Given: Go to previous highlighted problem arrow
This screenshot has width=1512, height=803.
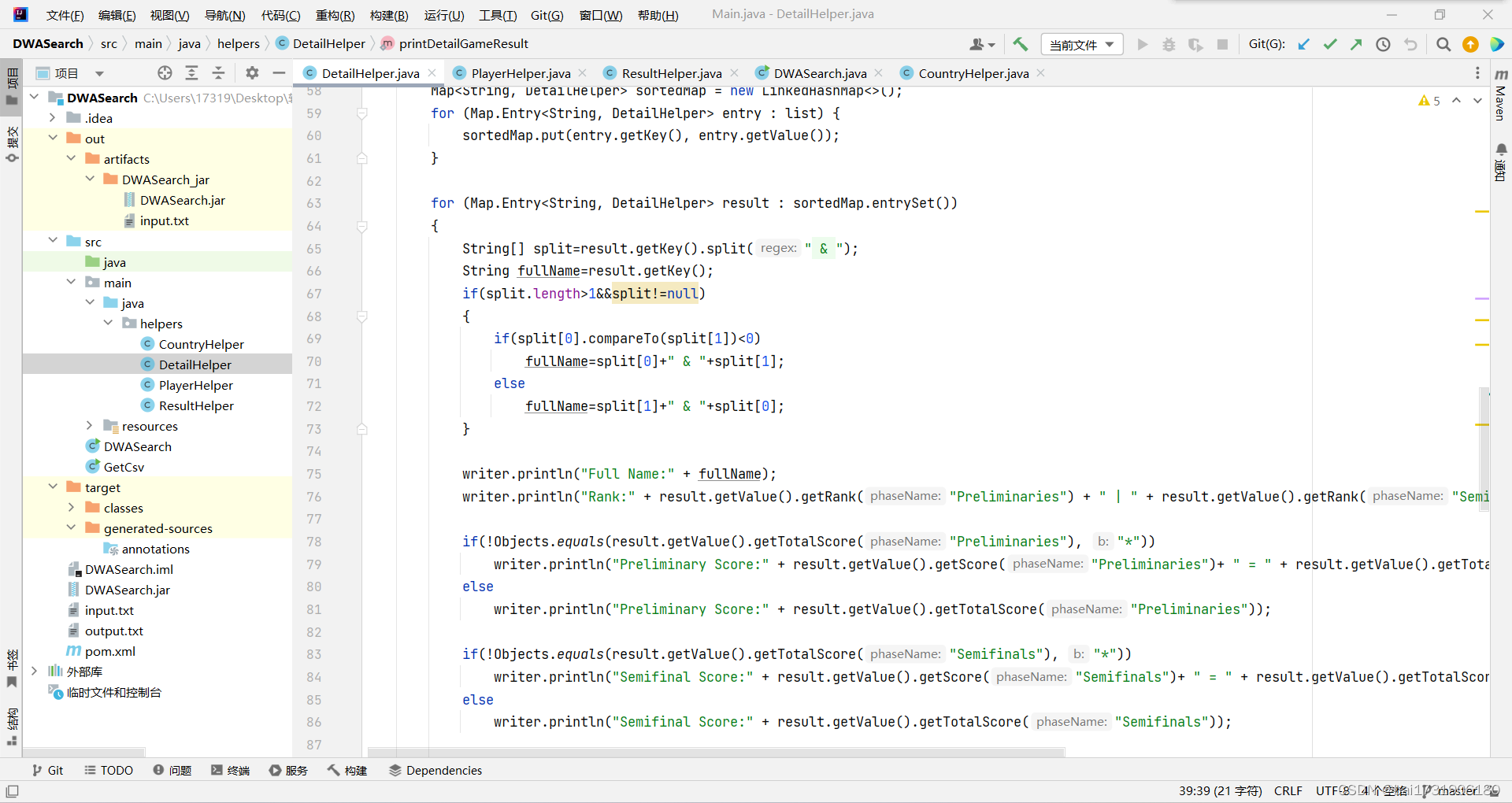Looking at the screenshot, I should click(1456, 100).
